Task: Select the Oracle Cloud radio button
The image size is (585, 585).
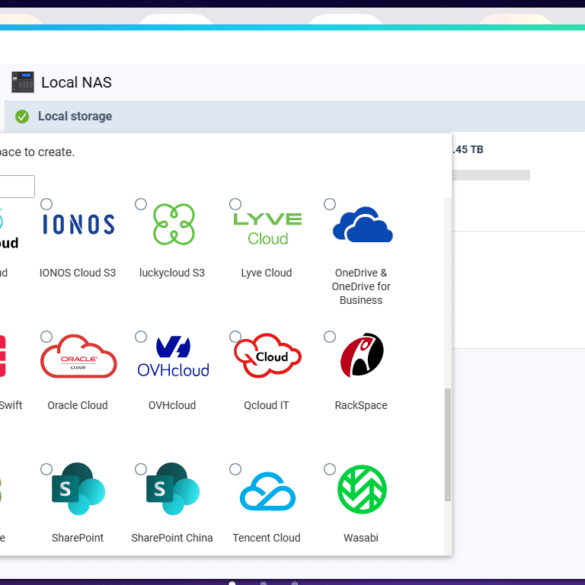Action: pos(46,337)
